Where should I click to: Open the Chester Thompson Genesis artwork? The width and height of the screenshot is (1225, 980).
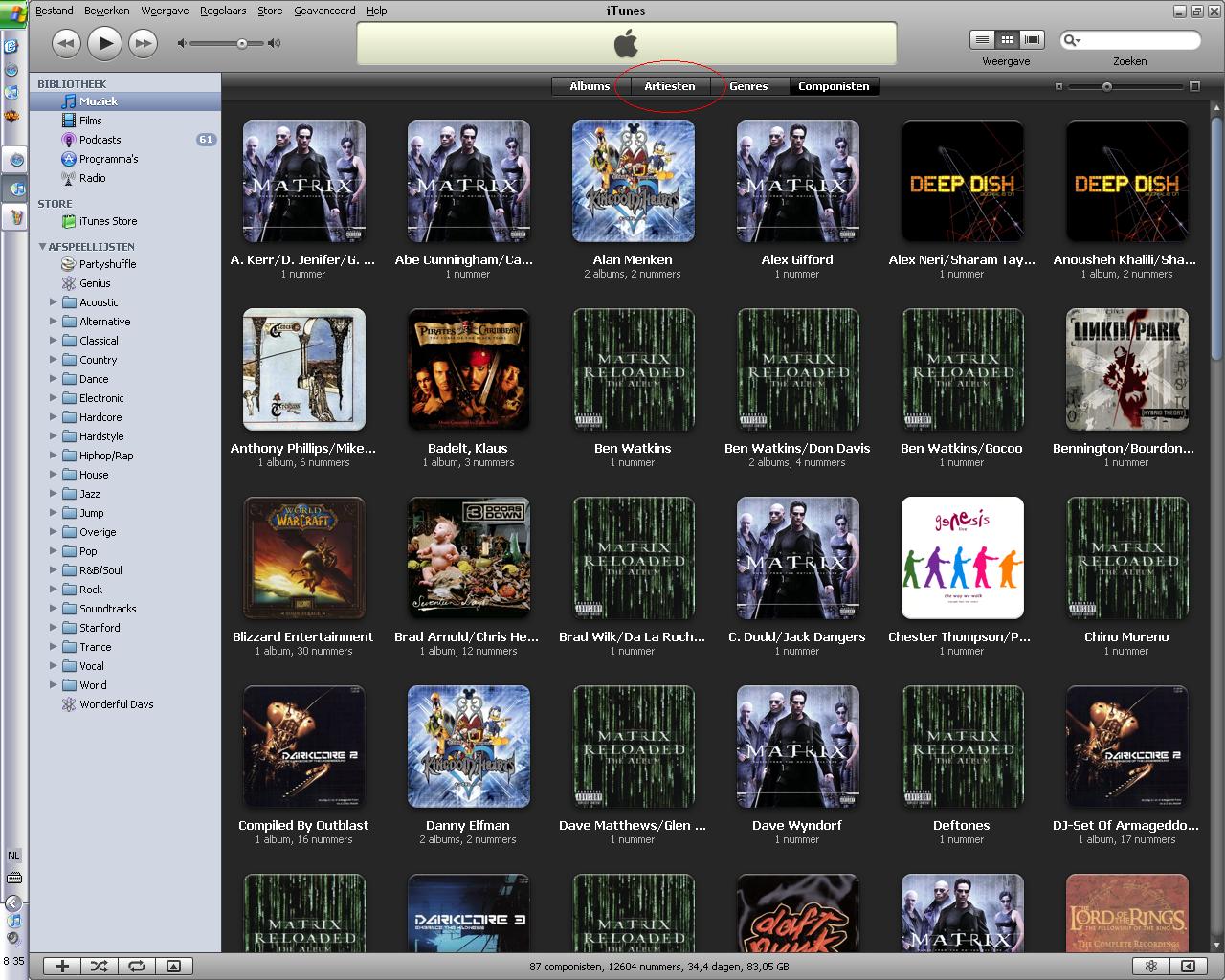(962, 558)
